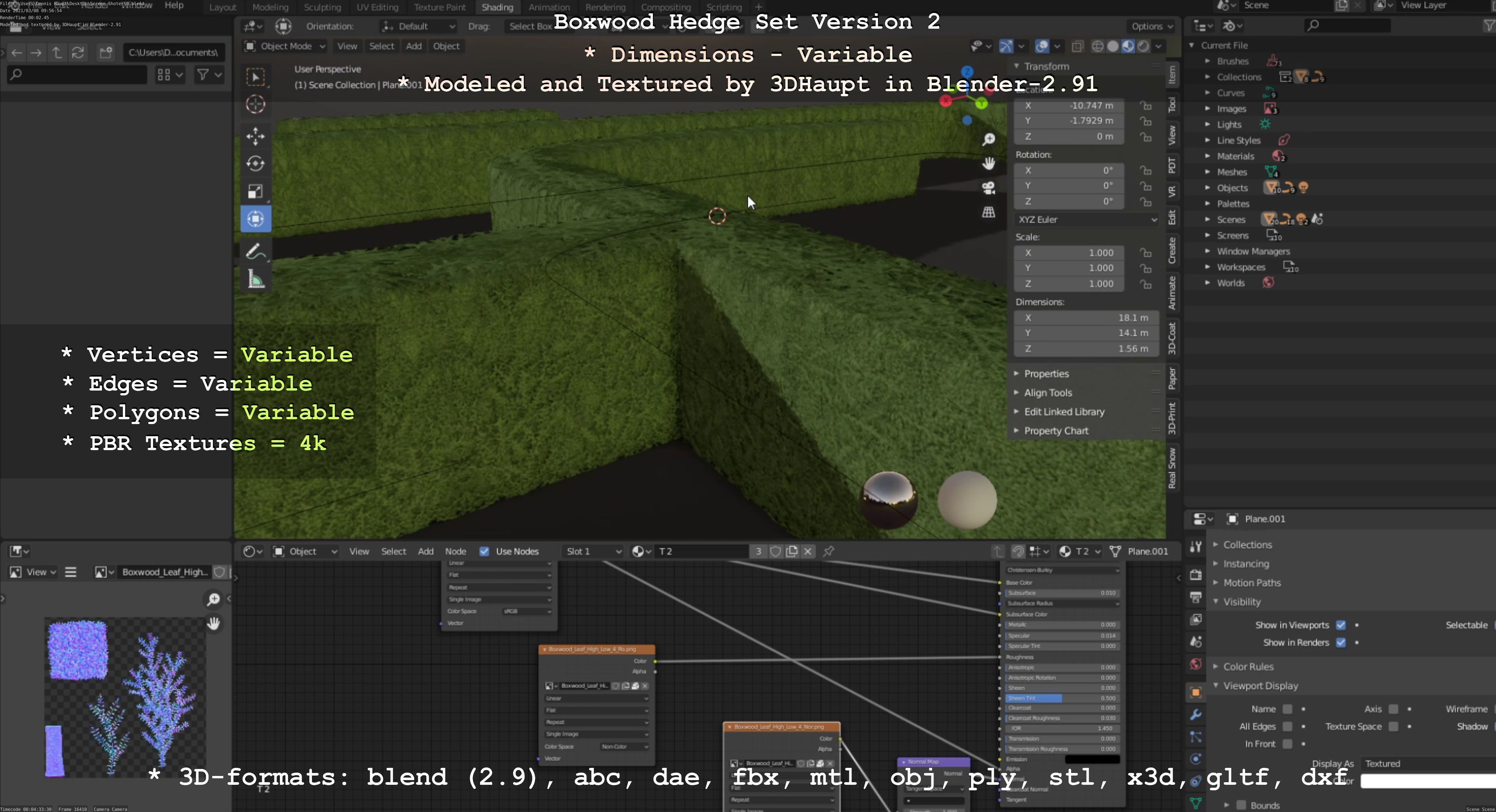Go forward in file browser
Image resolution: width=1496 pixels, height=812 pixels.
click(36, 53)
